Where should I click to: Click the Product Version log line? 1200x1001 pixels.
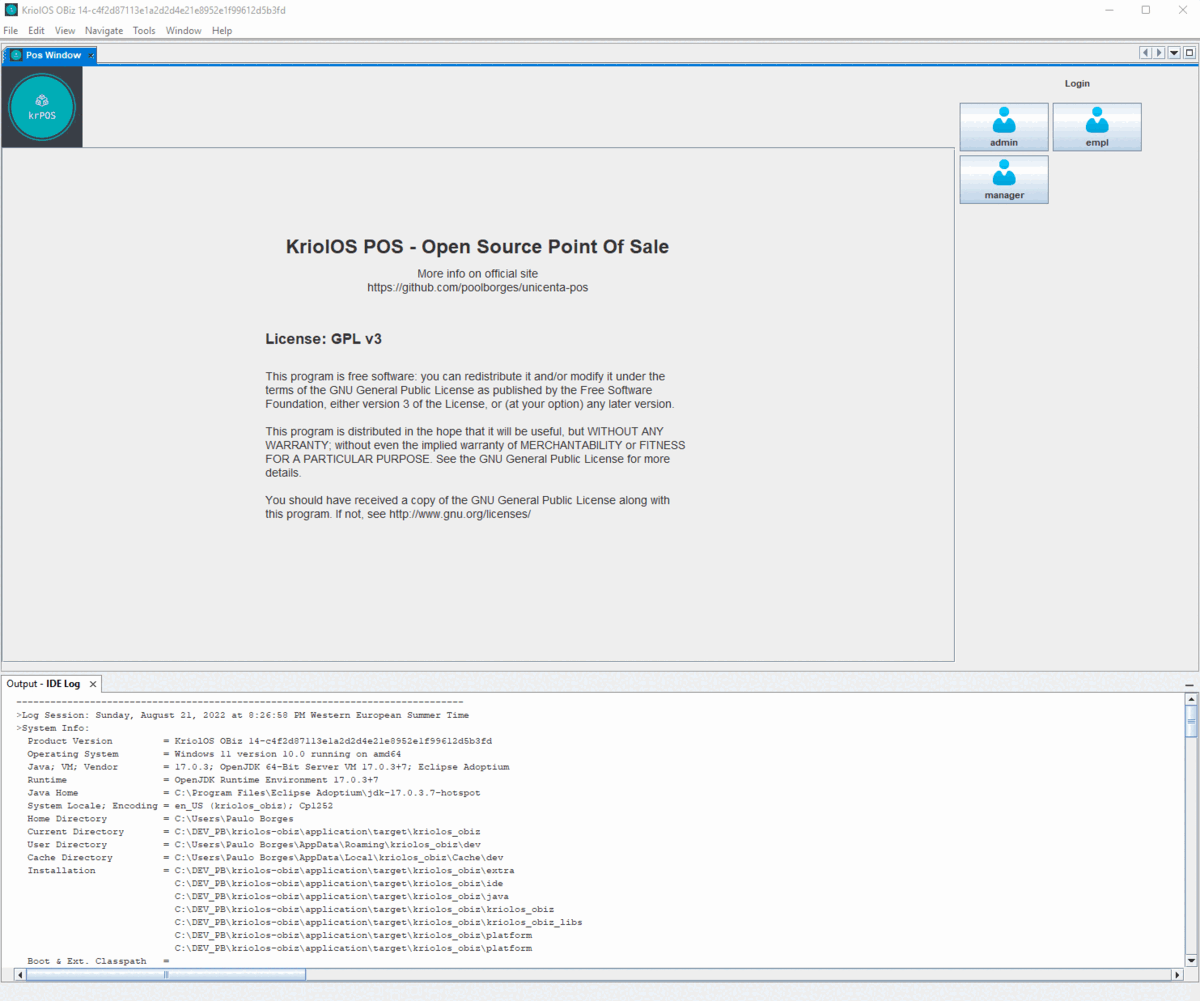pos(260,741)
